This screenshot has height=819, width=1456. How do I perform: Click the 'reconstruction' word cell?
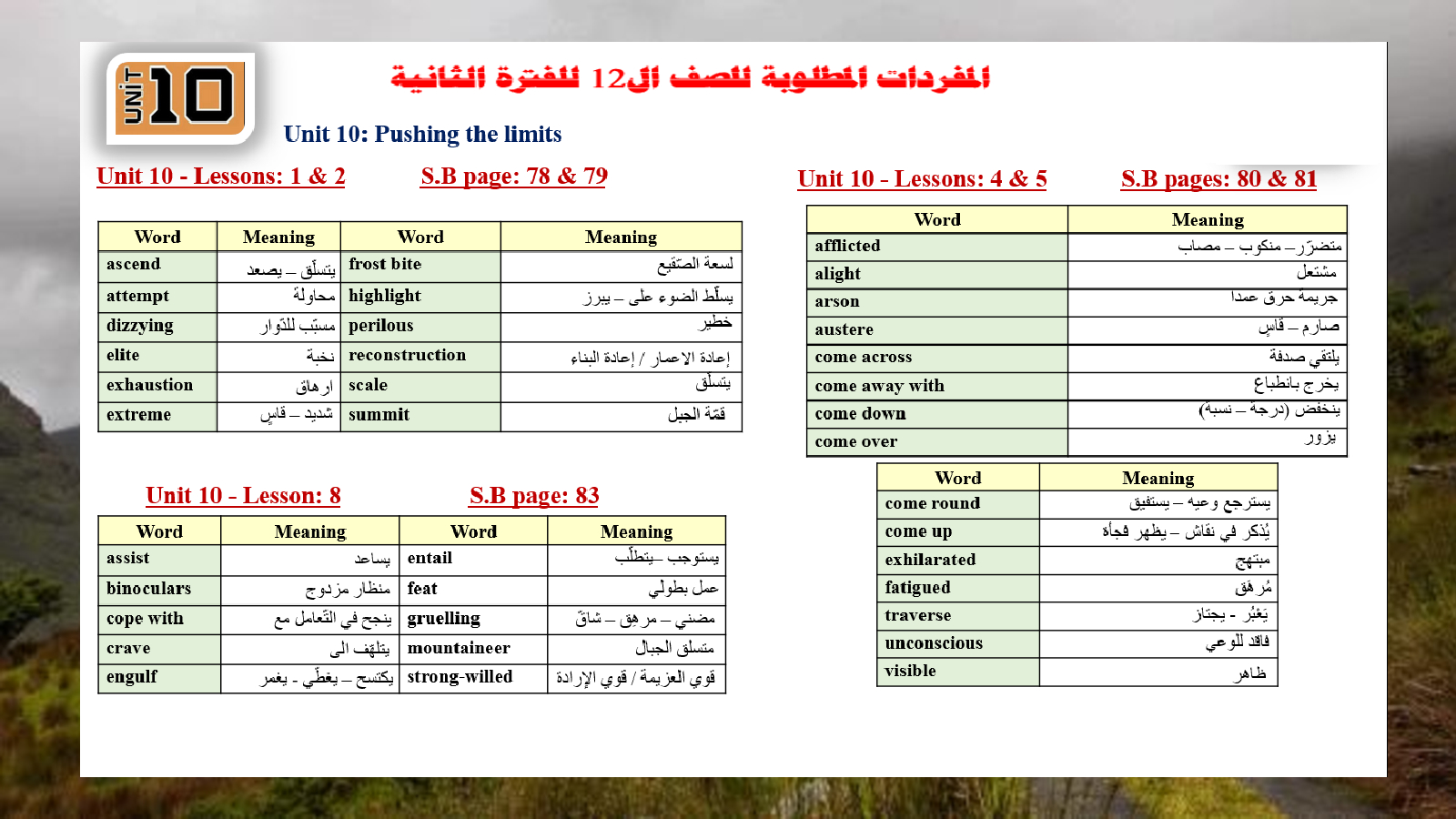click(407, 356)
